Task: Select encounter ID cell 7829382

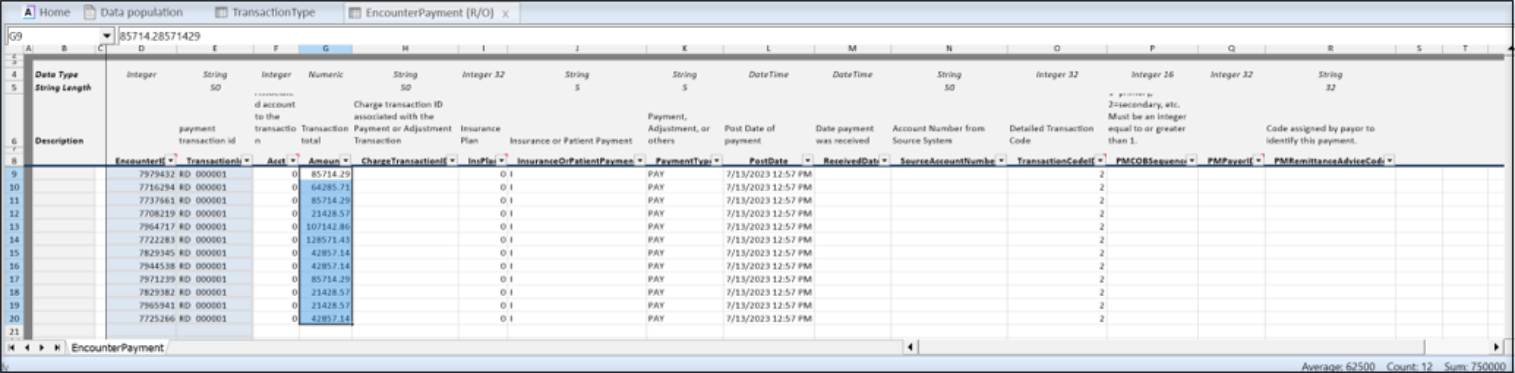Action: tap(142, 292)
